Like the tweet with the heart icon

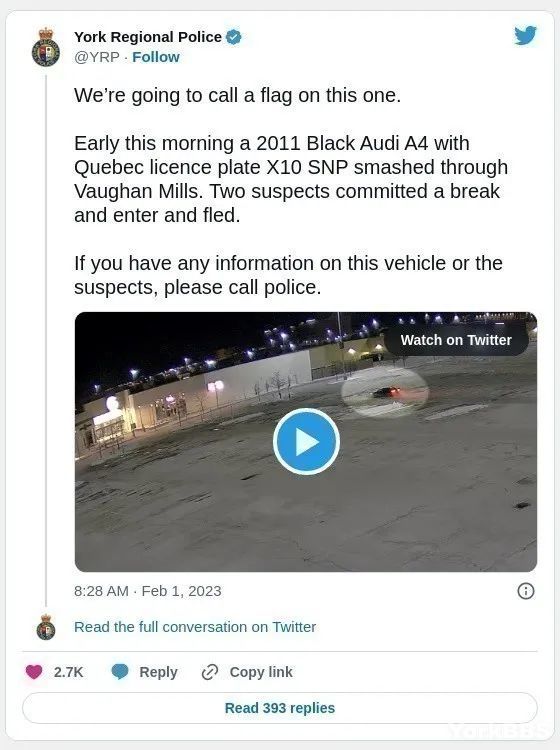pyautogui.click(x=34, y=672)
